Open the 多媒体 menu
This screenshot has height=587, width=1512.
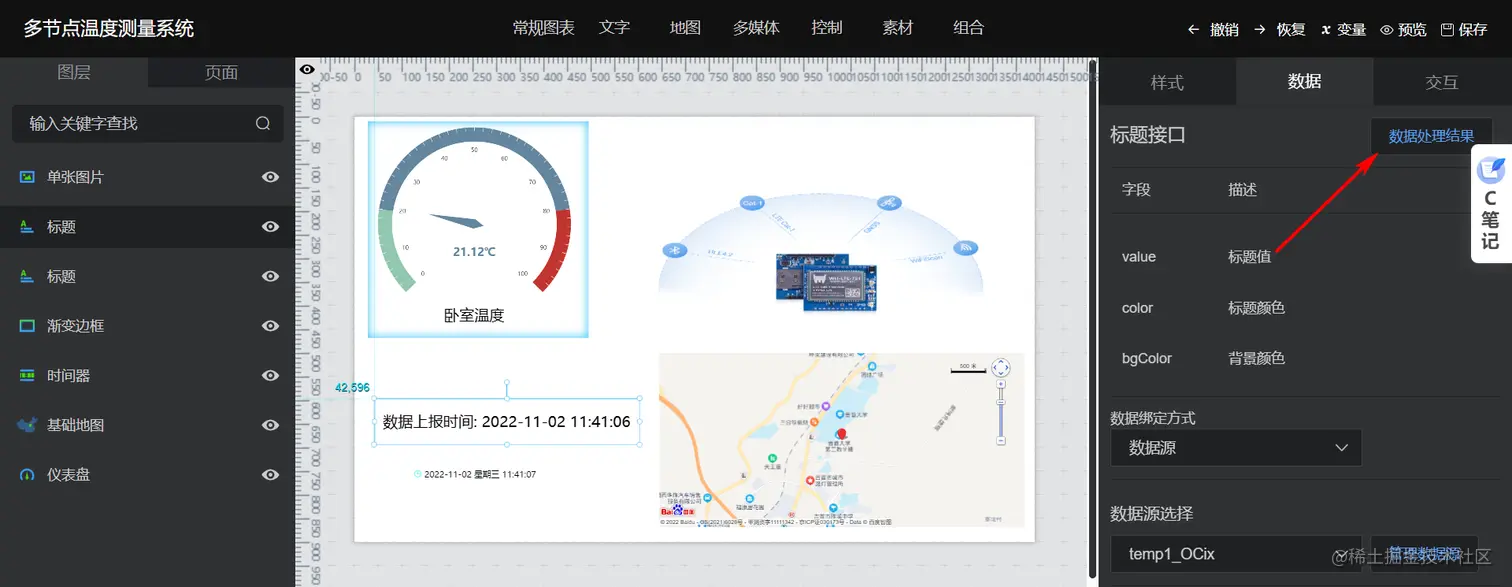tap(756, 28)
